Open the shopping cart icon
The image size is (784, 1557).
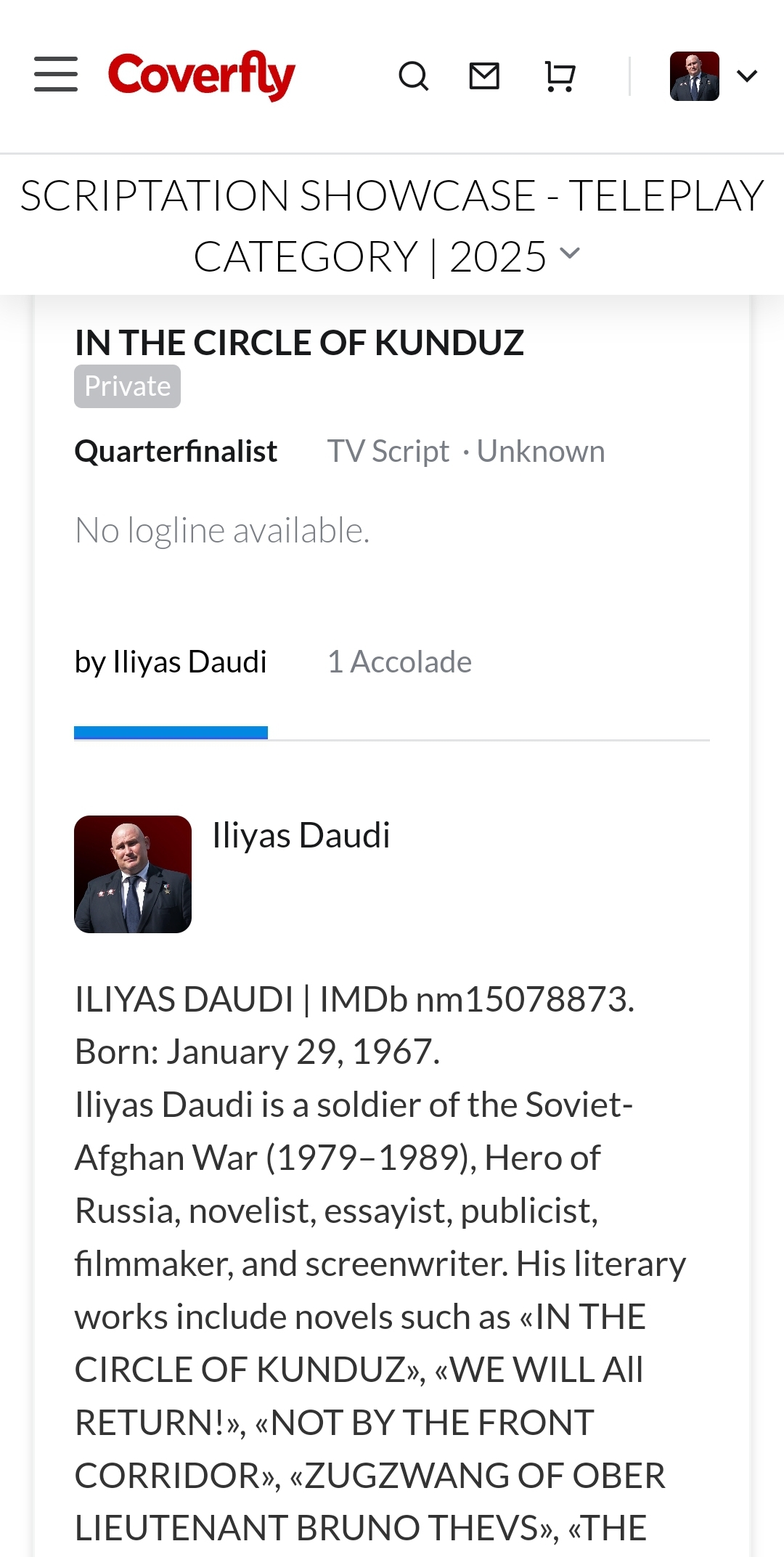[560, 76]
